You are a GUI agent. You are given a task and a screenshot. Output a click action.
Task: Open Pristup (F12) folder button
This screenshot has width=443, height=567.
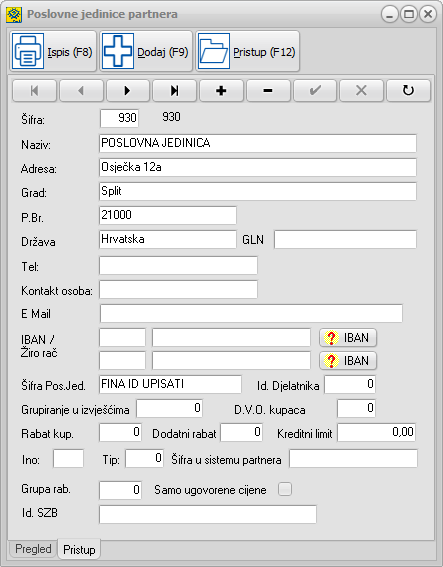pyautogui.click(x=248, y=51)
